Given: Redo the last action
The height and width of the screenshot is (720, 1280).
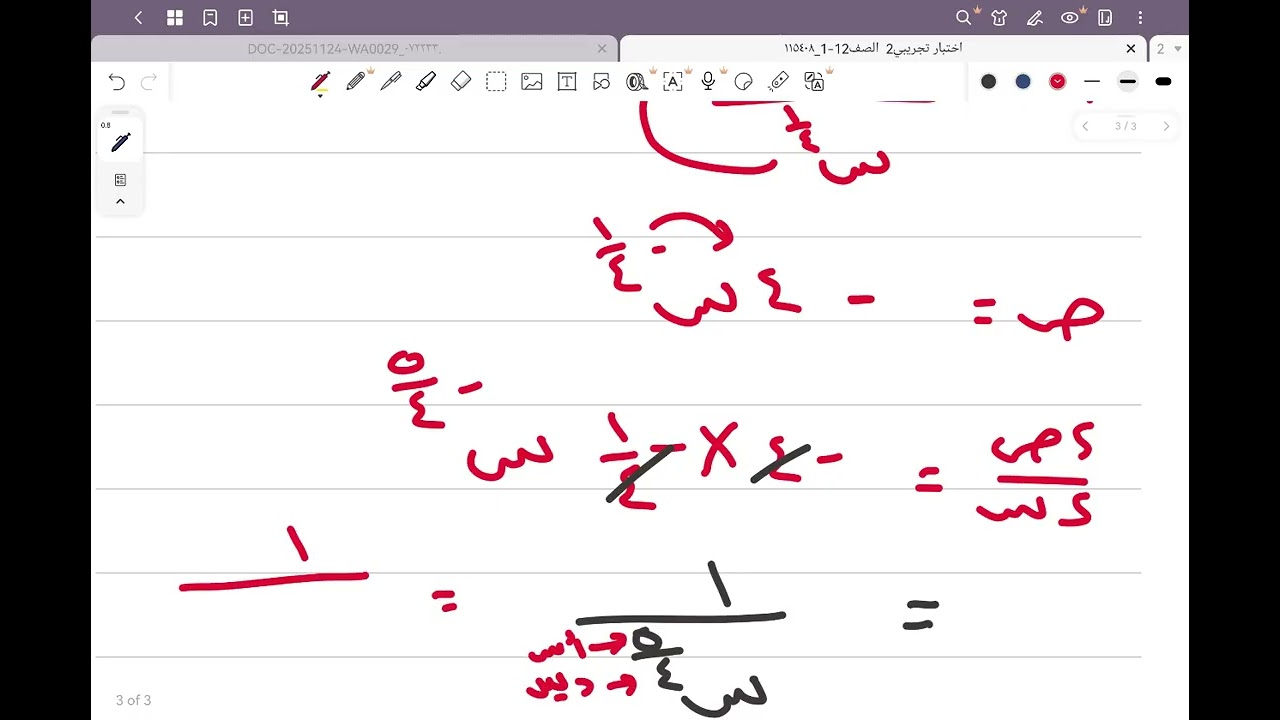Looking at the screenshot, I should [149, 82].
